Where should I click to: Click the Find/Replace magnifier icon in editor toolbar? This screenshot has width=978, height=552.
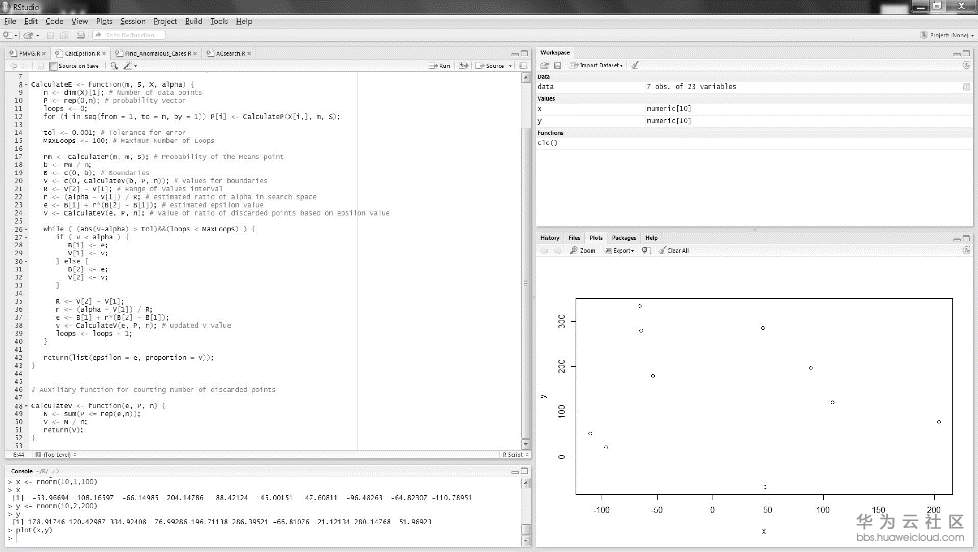[x=114, y=65]
